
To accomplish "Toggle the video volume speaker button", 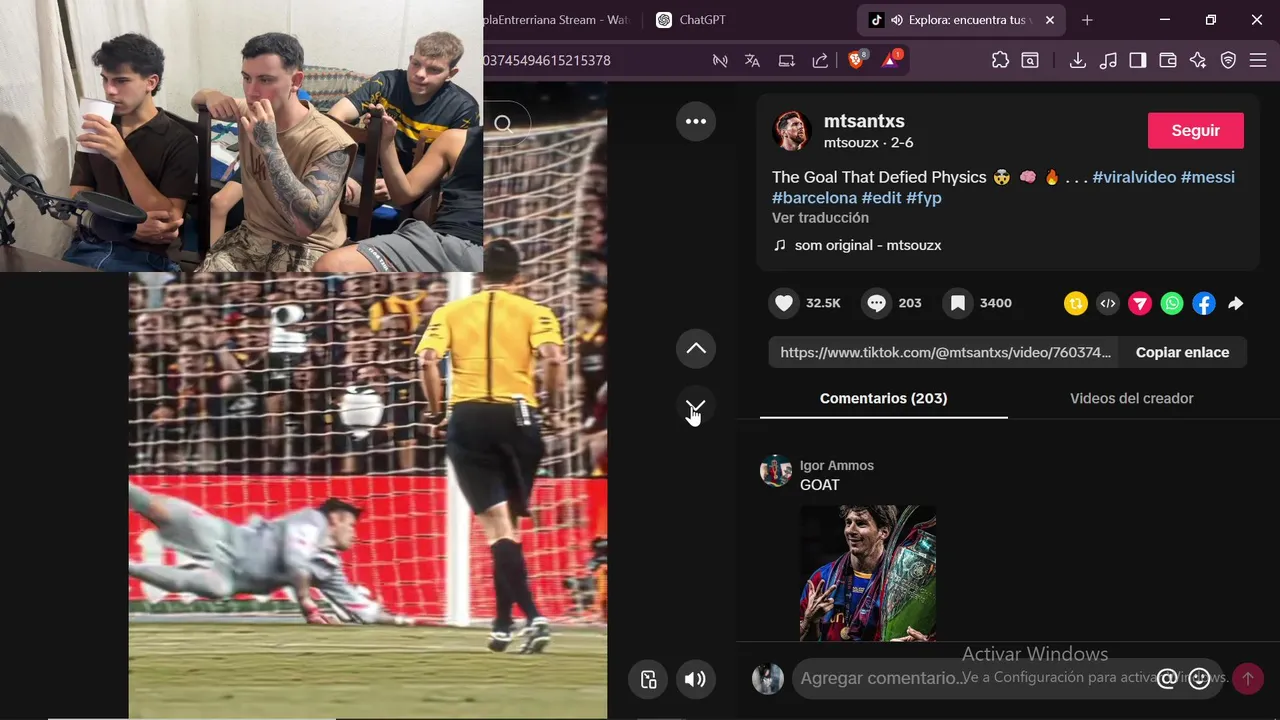I will tap(695, 680).
